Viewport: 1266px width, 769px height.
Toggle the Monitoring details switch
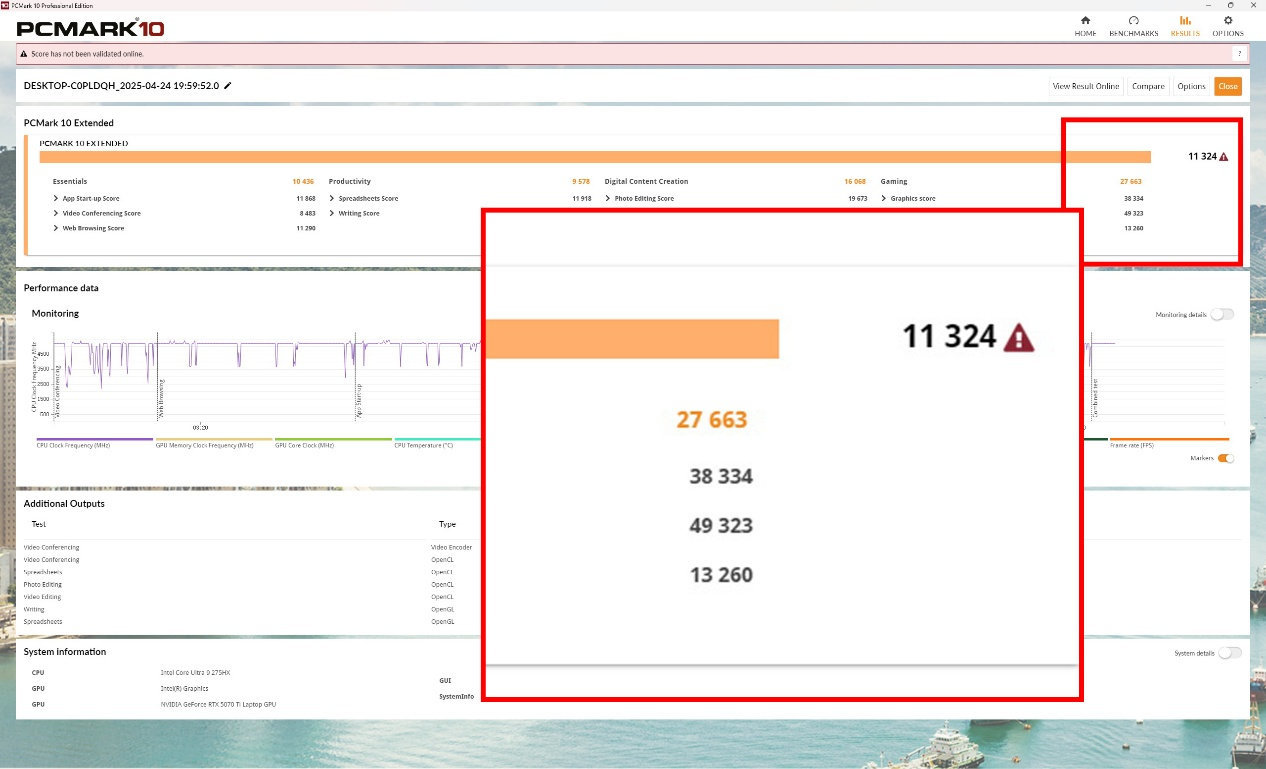(1221, 314)
